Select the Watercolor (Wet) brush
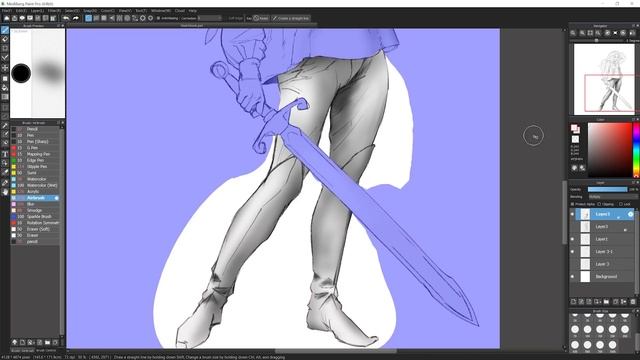Image resolution: width=640 pixels, height=360 pixels. [x=35, y=185]
